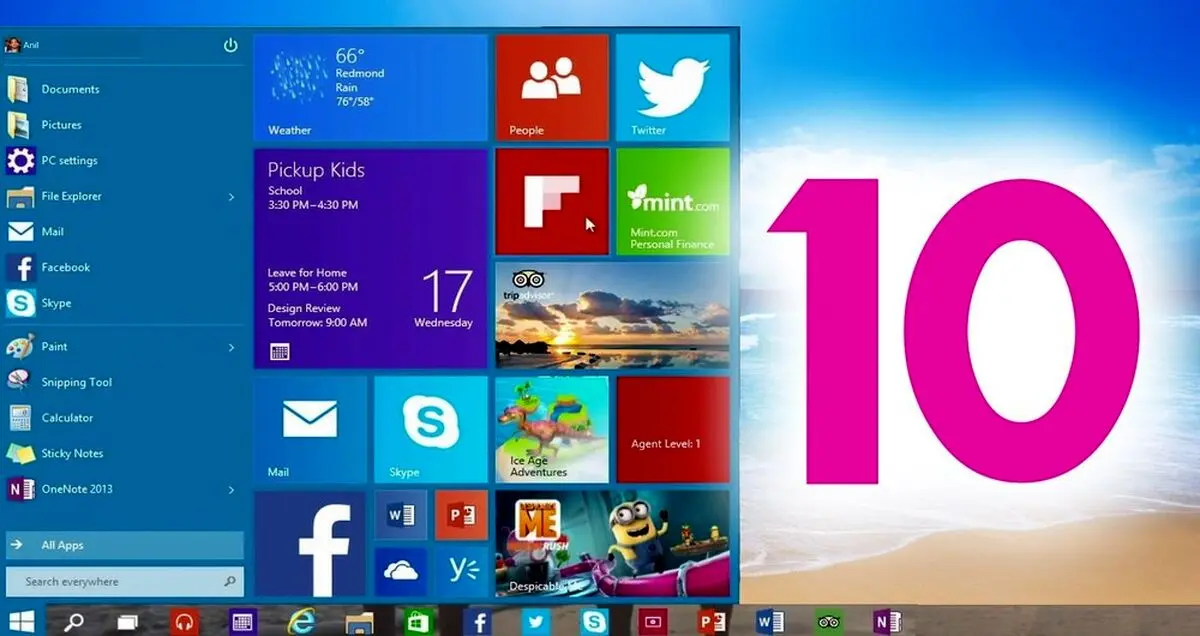Open the red Video taskbar icon

point(652,621)
